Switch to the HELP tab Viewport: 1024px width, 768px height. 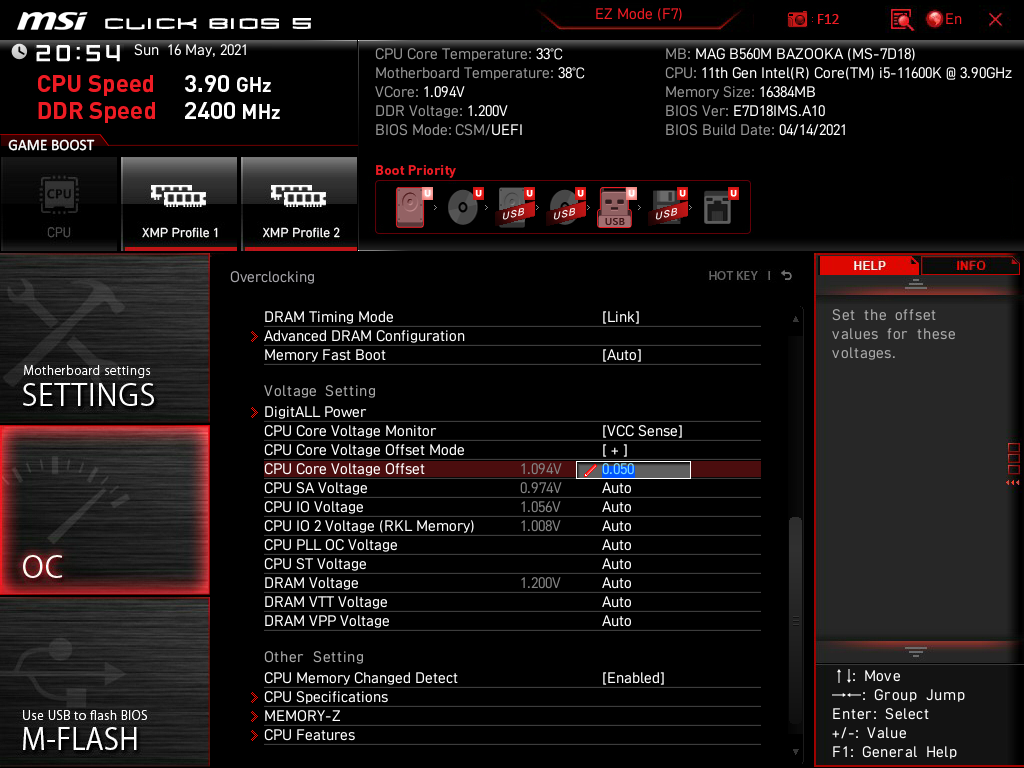coord(869,266)
